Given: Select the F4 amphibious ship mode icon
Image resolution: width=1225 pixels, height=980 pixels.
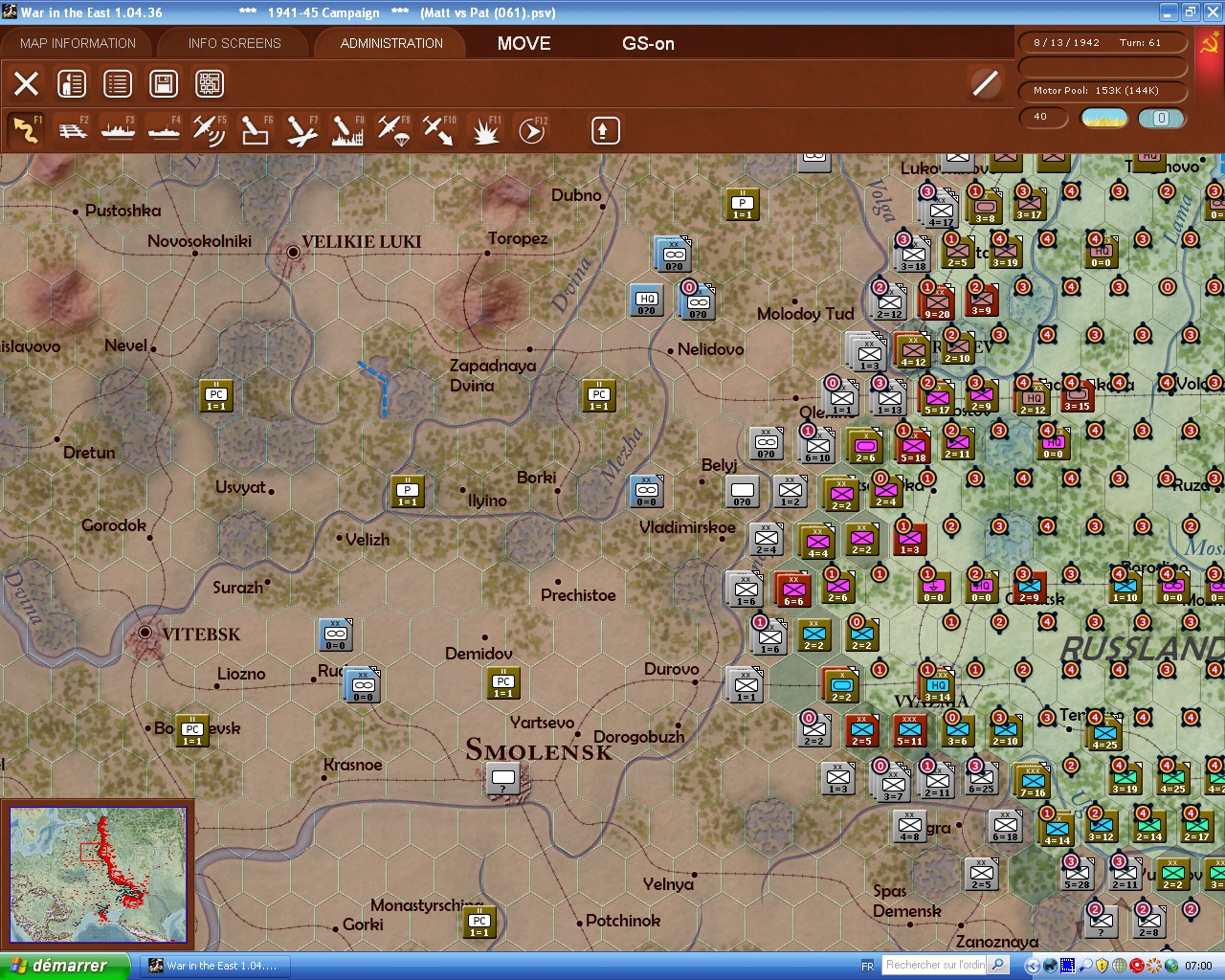Looking at the screenshot, I should point(165,129).
